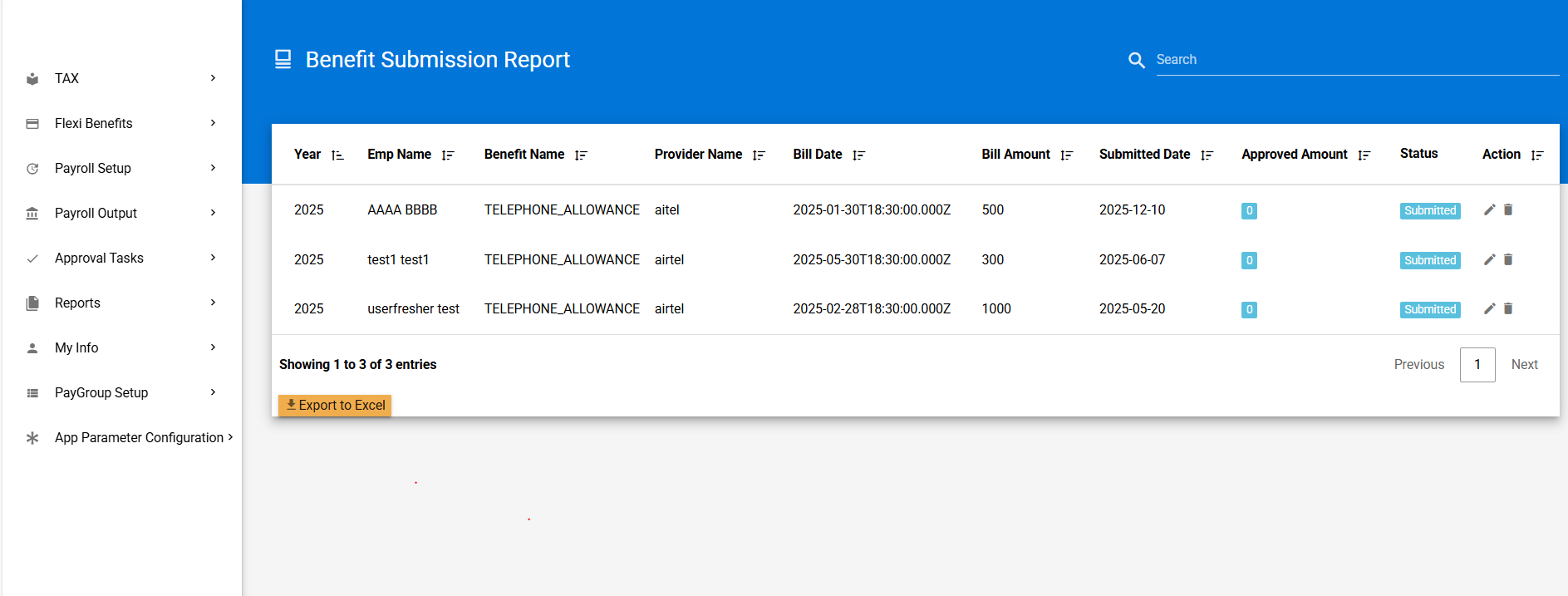Click the edit pencil for AAAA BBBB row
Viewport: 1568px width, 596px height.
[1489, 210]
